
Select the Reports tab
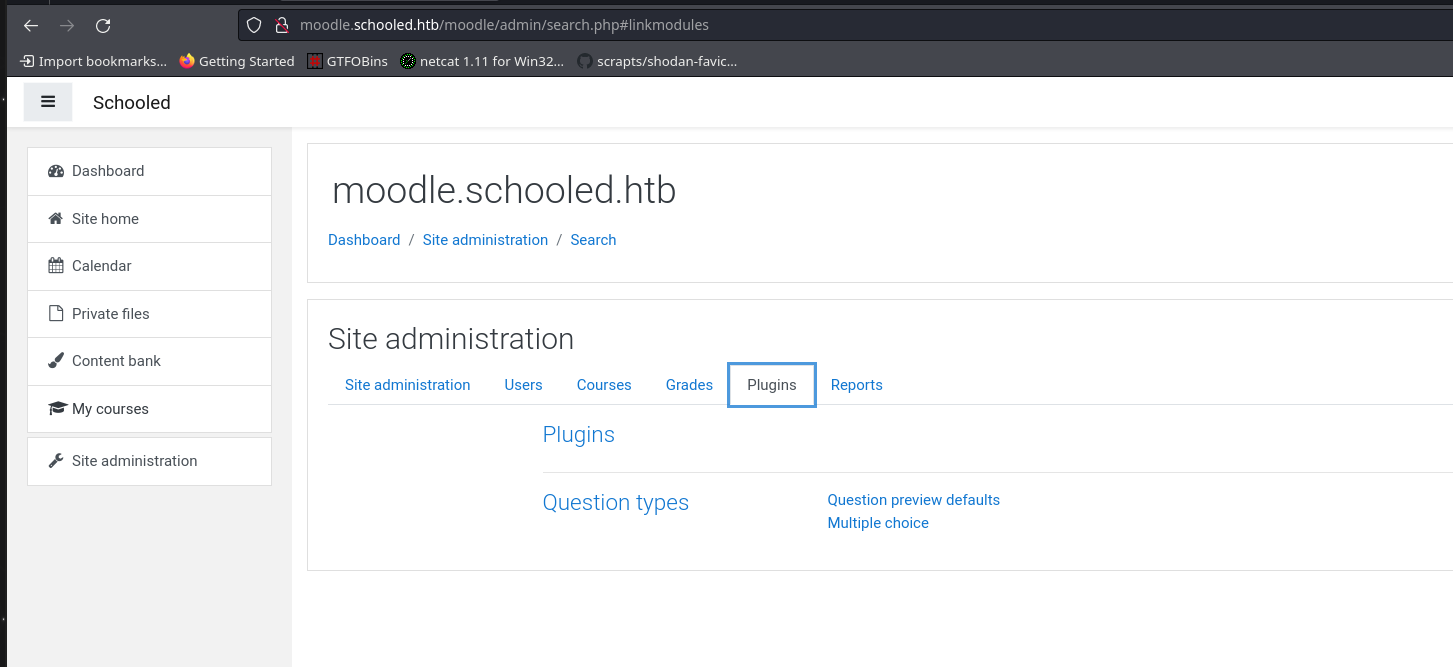tap(857, 385)
